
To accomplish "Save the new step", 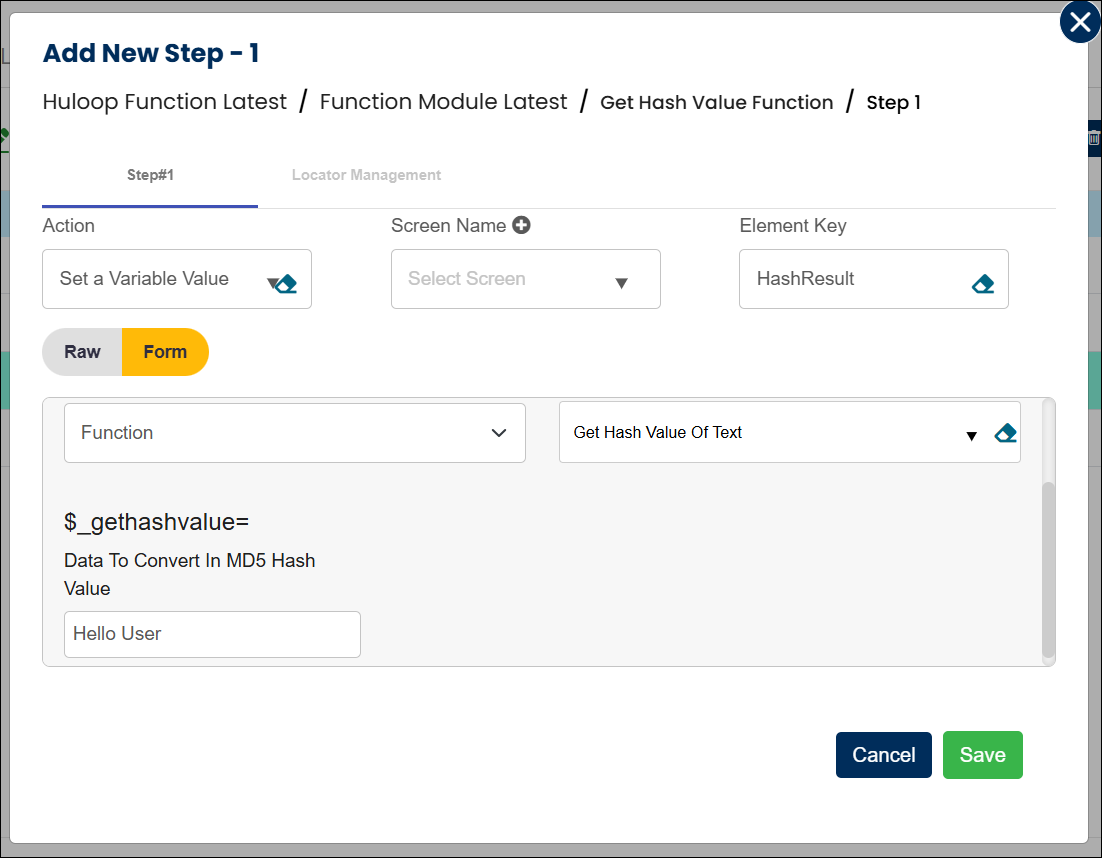I will [982, 755].
